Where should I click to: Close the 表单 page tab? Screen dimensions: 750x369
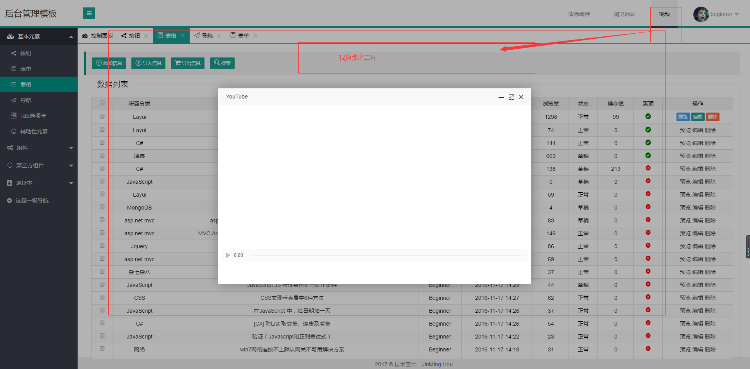(255, 35)
